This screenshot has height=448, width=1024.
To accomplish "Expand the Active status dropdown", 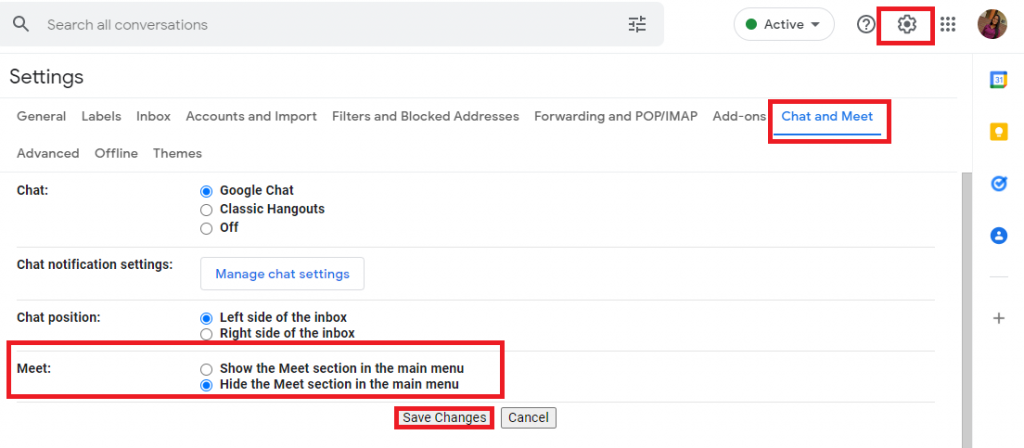I will click(784, 25).
